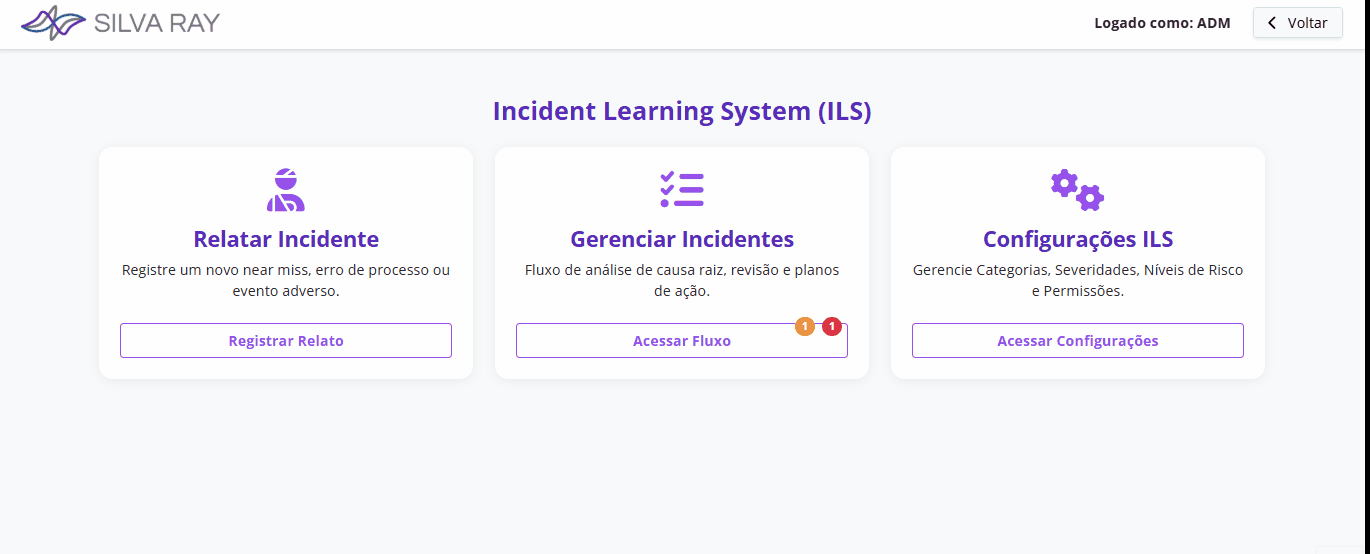The height and width of the screenshot is (554, 1370).
Task: Click the near miss description under Relatar Incidente
Action: (x=286, y=281)
